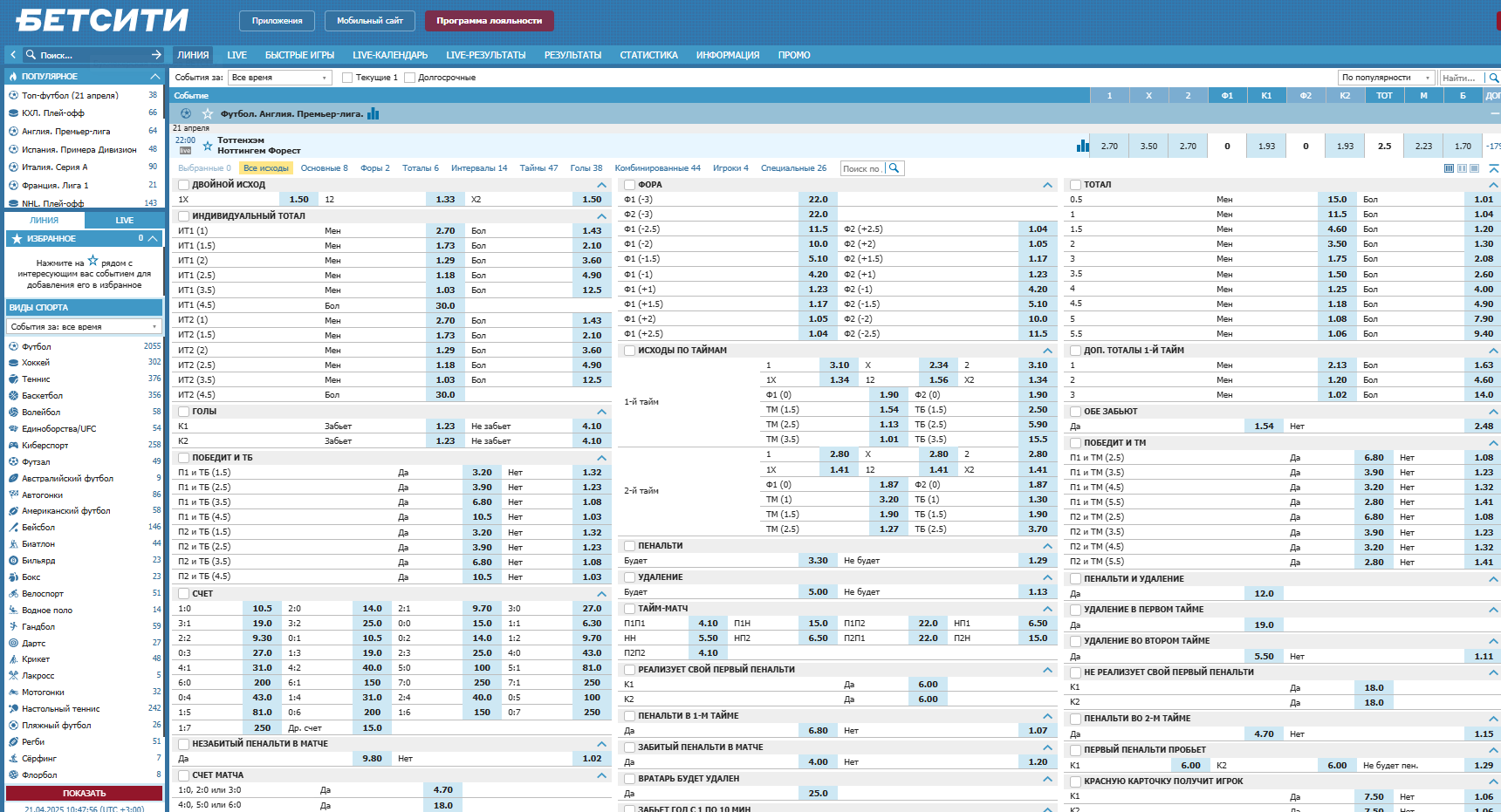Click the Приложения button
Image resolution: width=1501 pixels, height=812 pixels.
278,20
